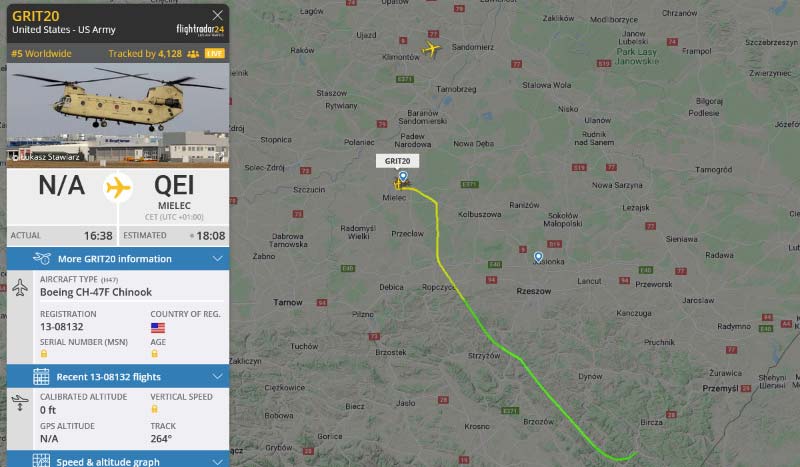Click the serial number padlock icon
The image size is (800, 467).
click(x=44, y=353)
